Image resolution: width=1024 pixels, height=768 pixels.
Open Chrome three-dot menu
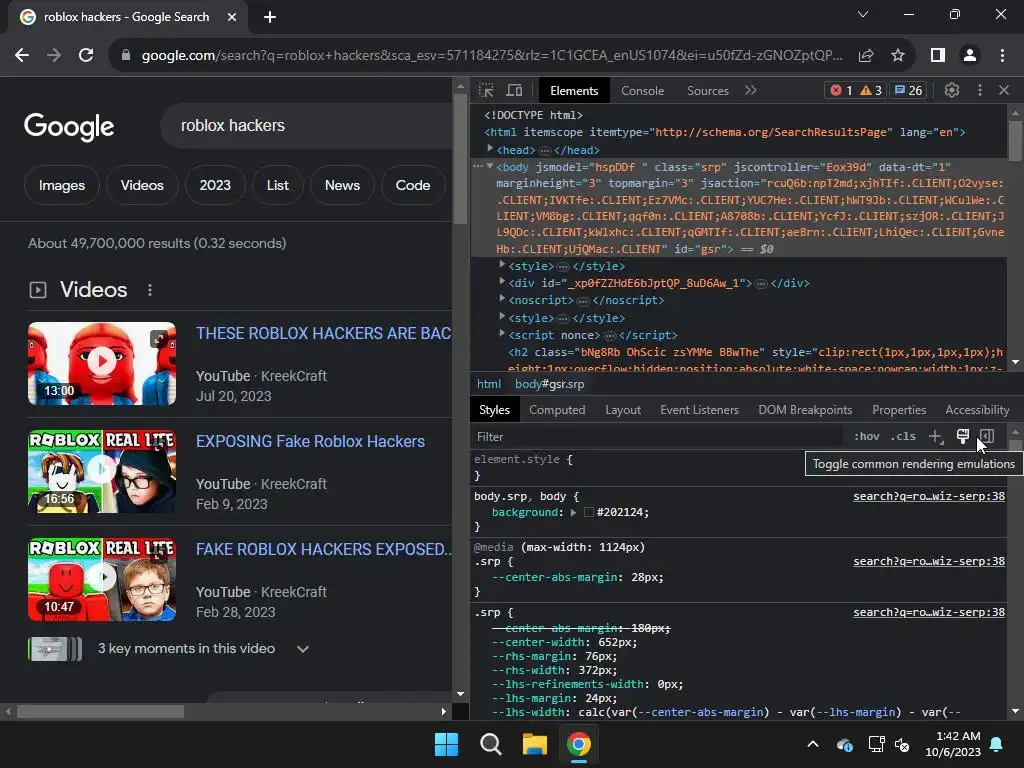click(1002, 56)
